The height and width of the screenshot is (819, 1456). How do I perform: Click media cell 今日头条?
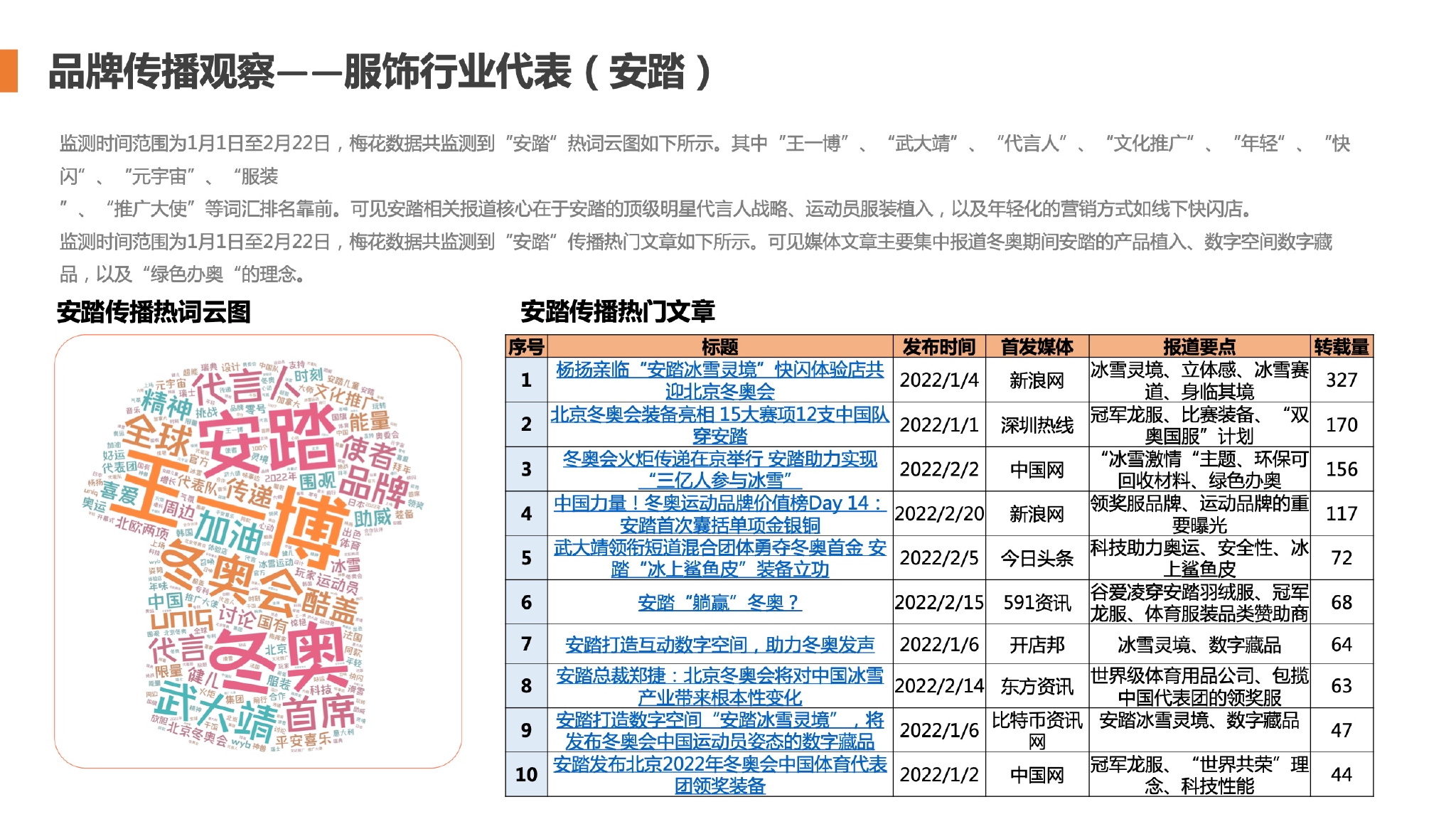pos(1037,558)
